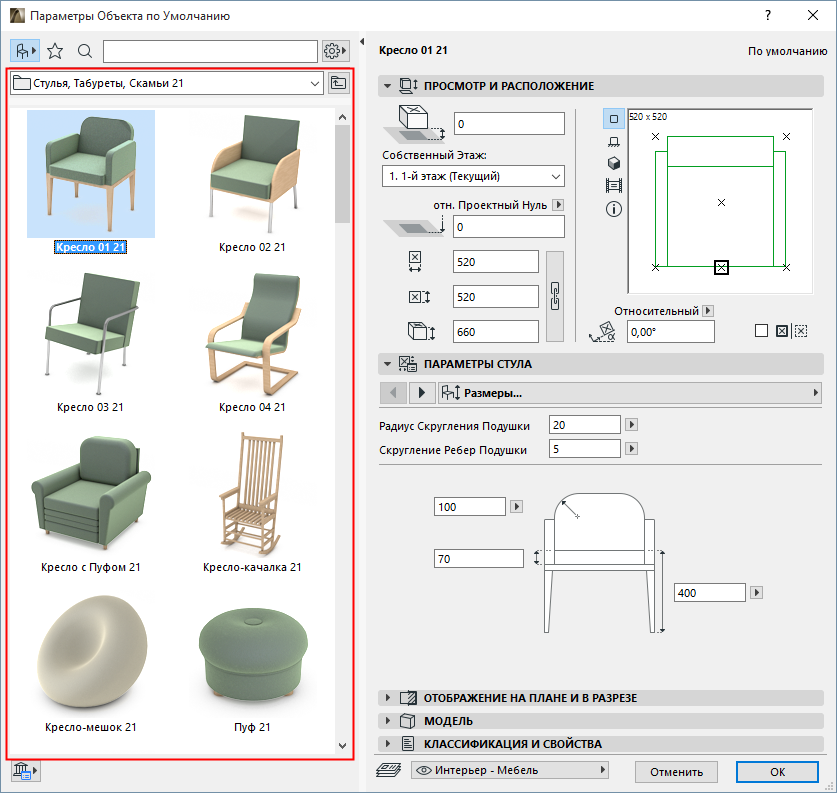Open the Favorites star in library toolbar
The image size is (837, 793).
pyautogui.click(x=55, y=51)
